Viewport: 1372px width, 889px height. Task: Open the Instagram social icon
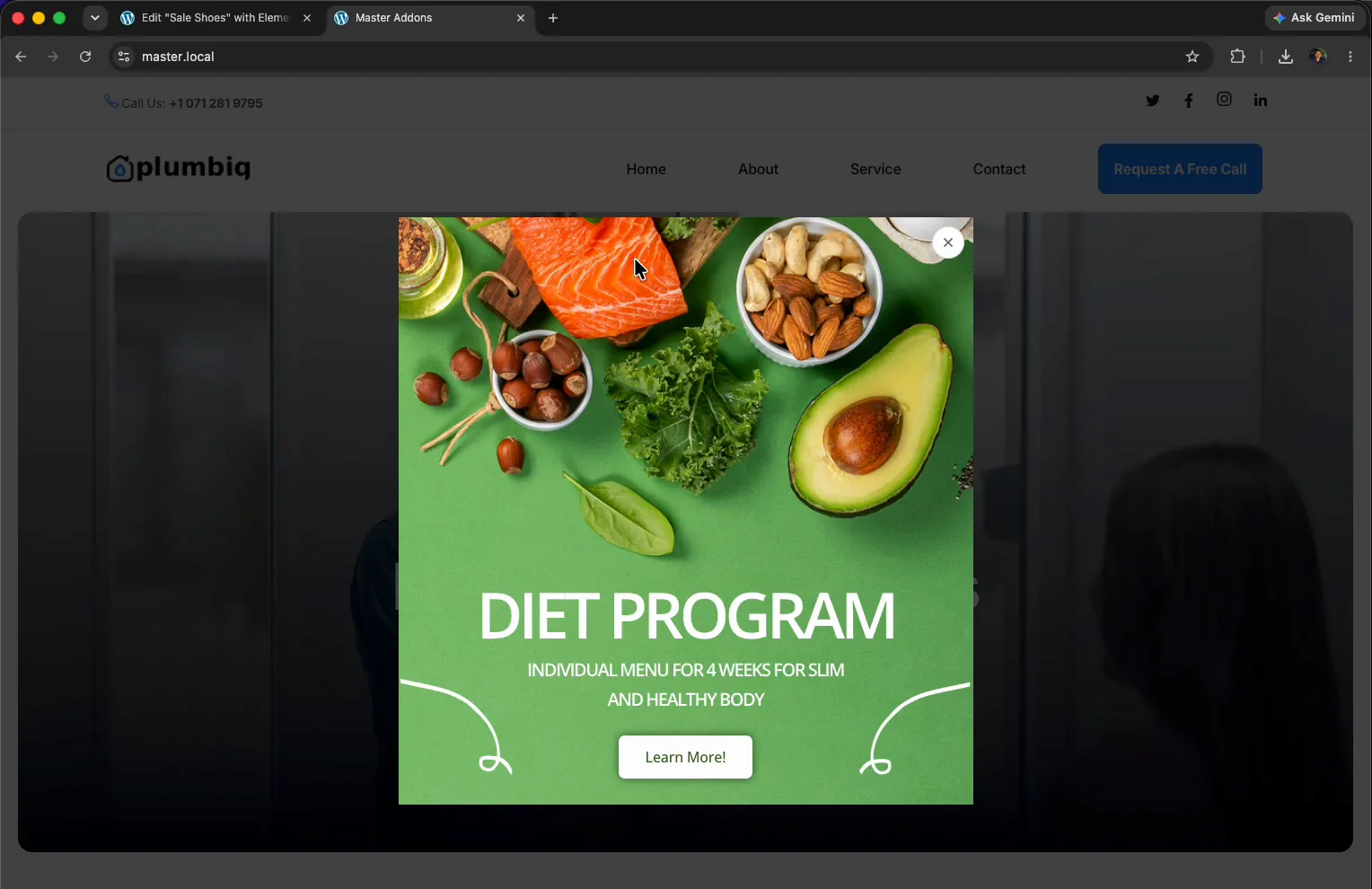click(1224, 100)
